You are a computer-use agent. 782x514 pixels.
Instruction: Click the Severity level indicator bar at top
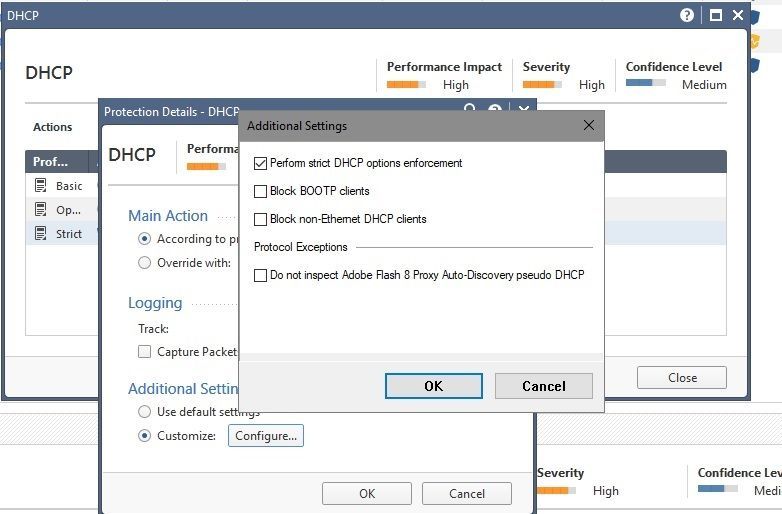click(x=542, y=85)
